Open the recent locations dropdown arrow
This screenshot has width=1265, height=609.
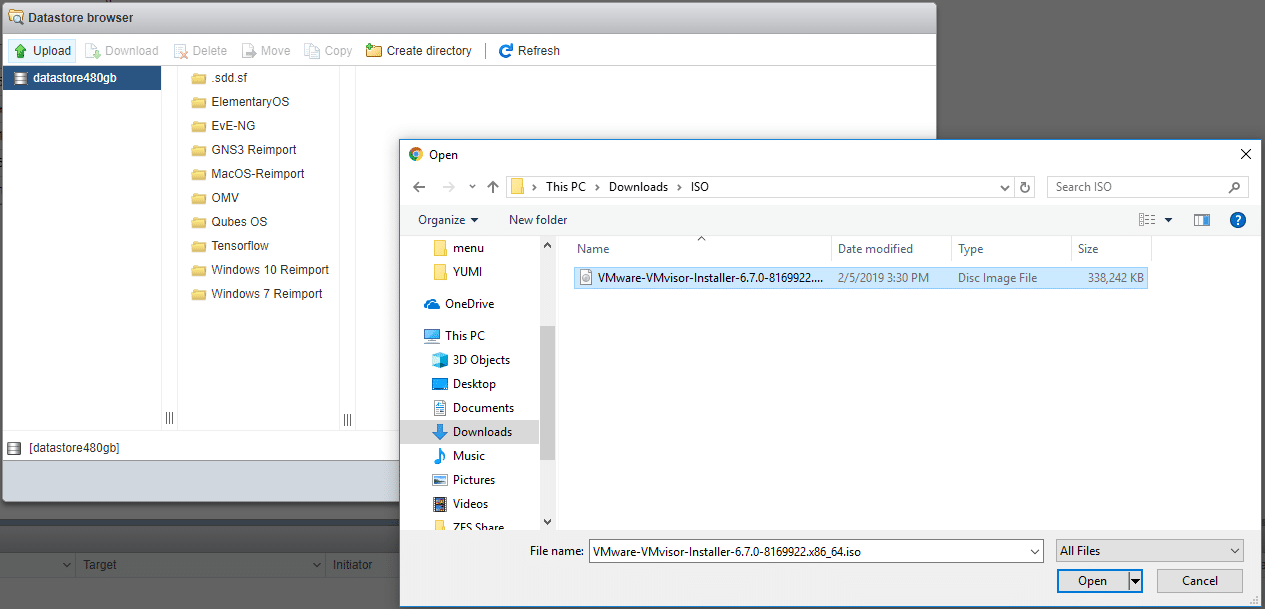tap(472, 188)
